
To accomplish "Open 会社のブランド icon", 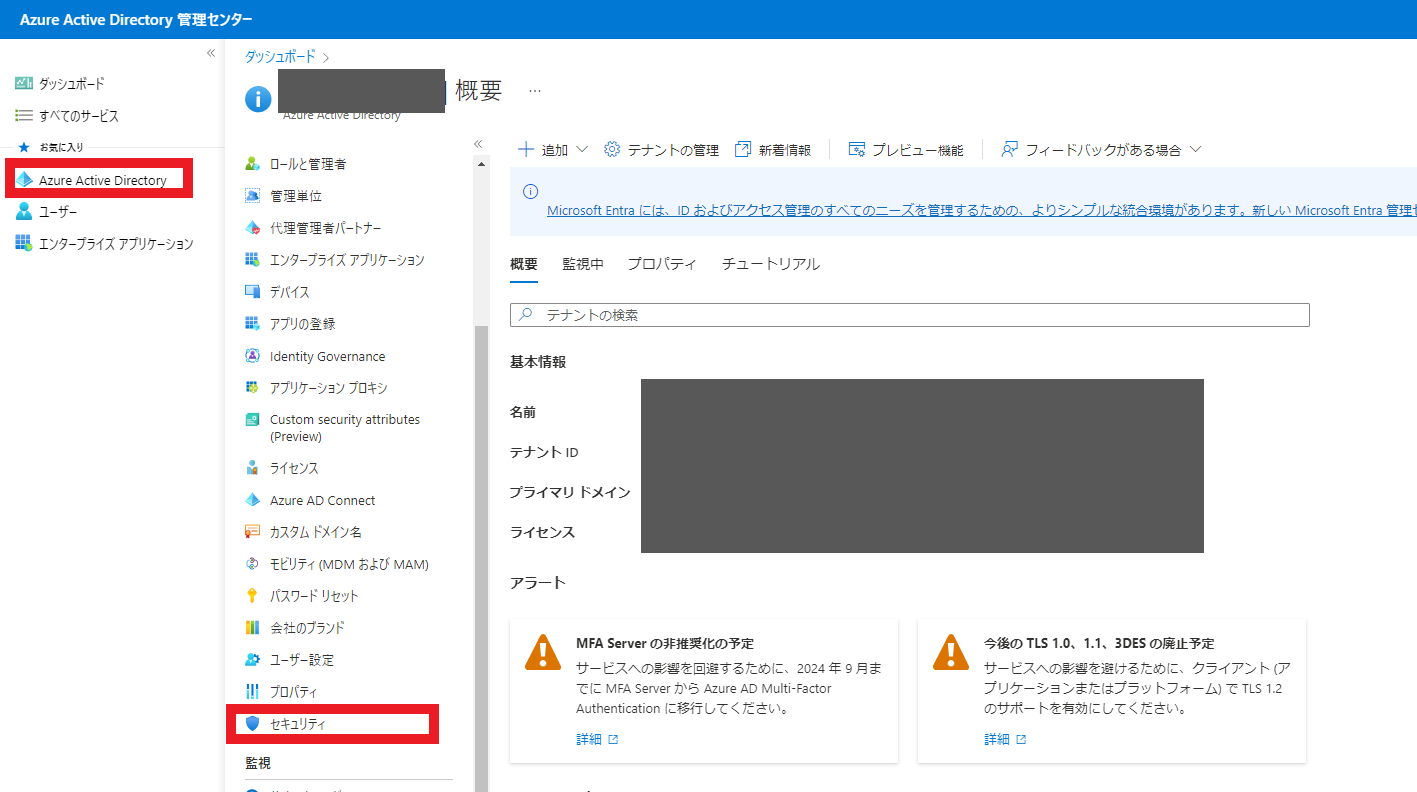I will coord(252,628).
